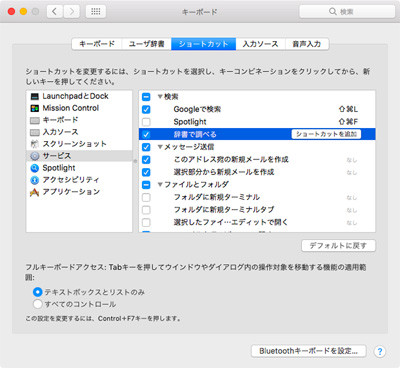Click the split divider handle between lists
The height and width of the screenshot is (368, 400).
click(x=135, y=161)
